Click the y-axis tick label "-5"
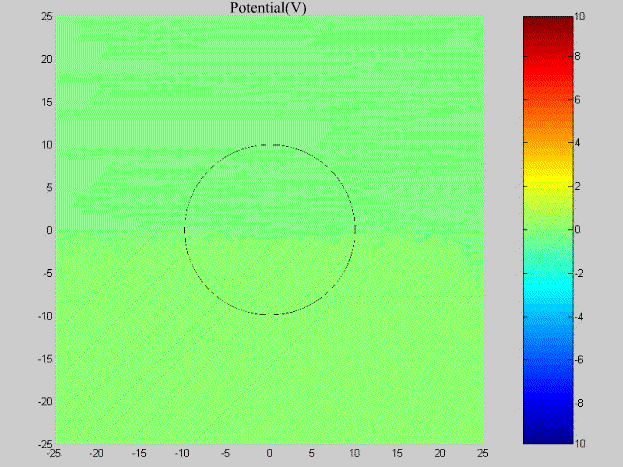The height and width of the screenshot is (467, 623). click(x=48, y=273)
